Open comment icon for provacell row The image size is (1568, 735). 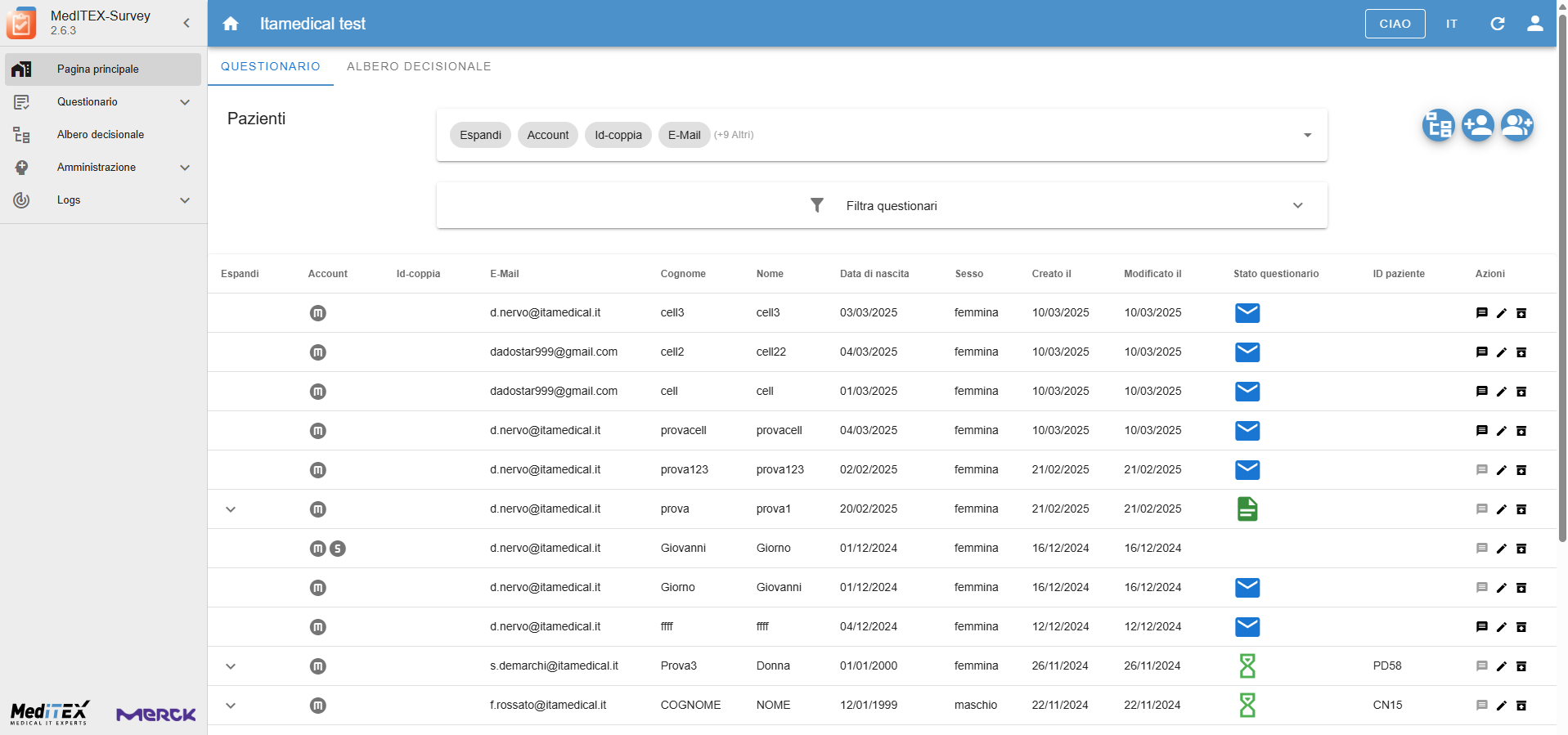click(x=1481, y=431)
